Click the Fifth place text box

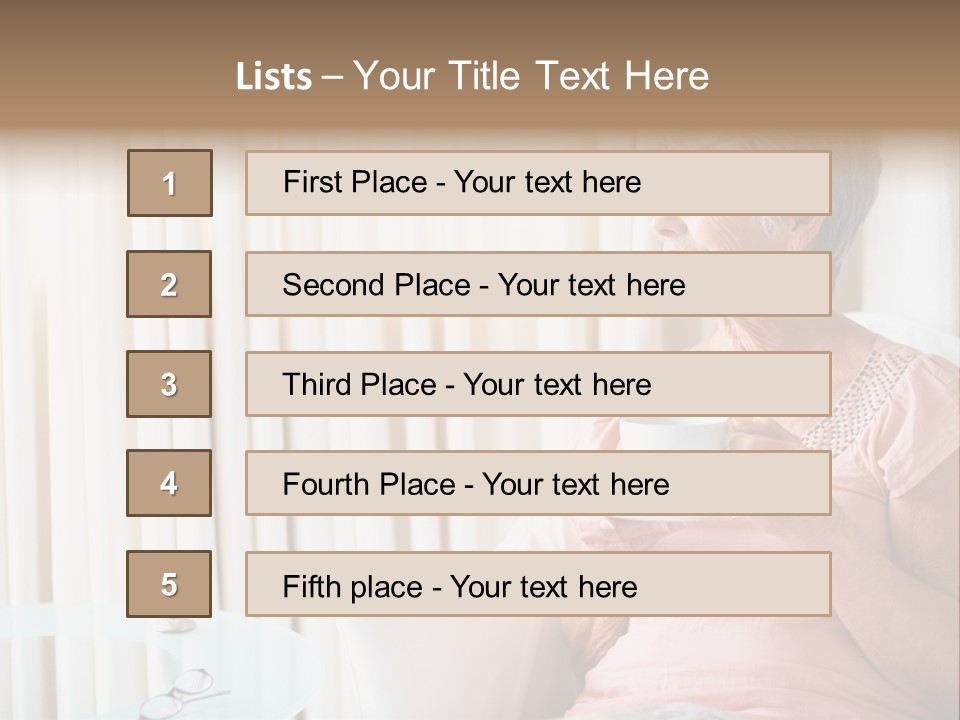(538, 584)
